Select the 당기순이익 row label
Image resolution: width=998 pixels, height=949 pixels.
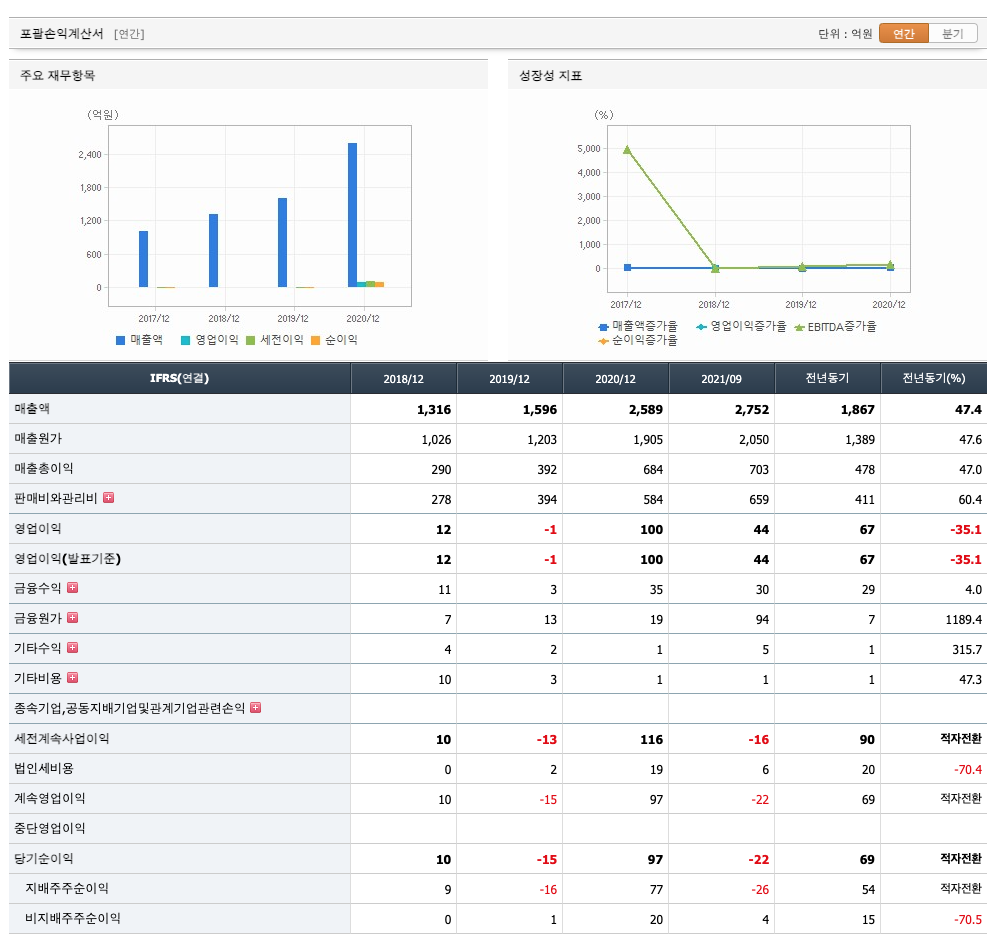click(44, 859)
